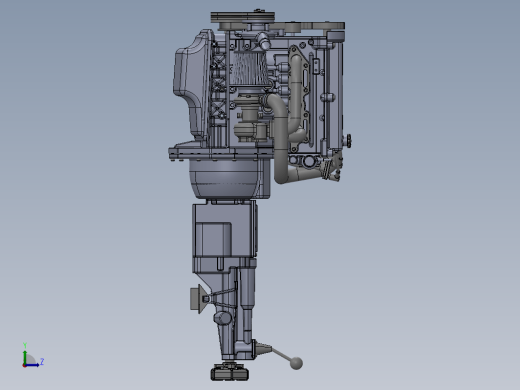
Task: Select the foot part at the very bottom
Action: click(x=230, y=372)
